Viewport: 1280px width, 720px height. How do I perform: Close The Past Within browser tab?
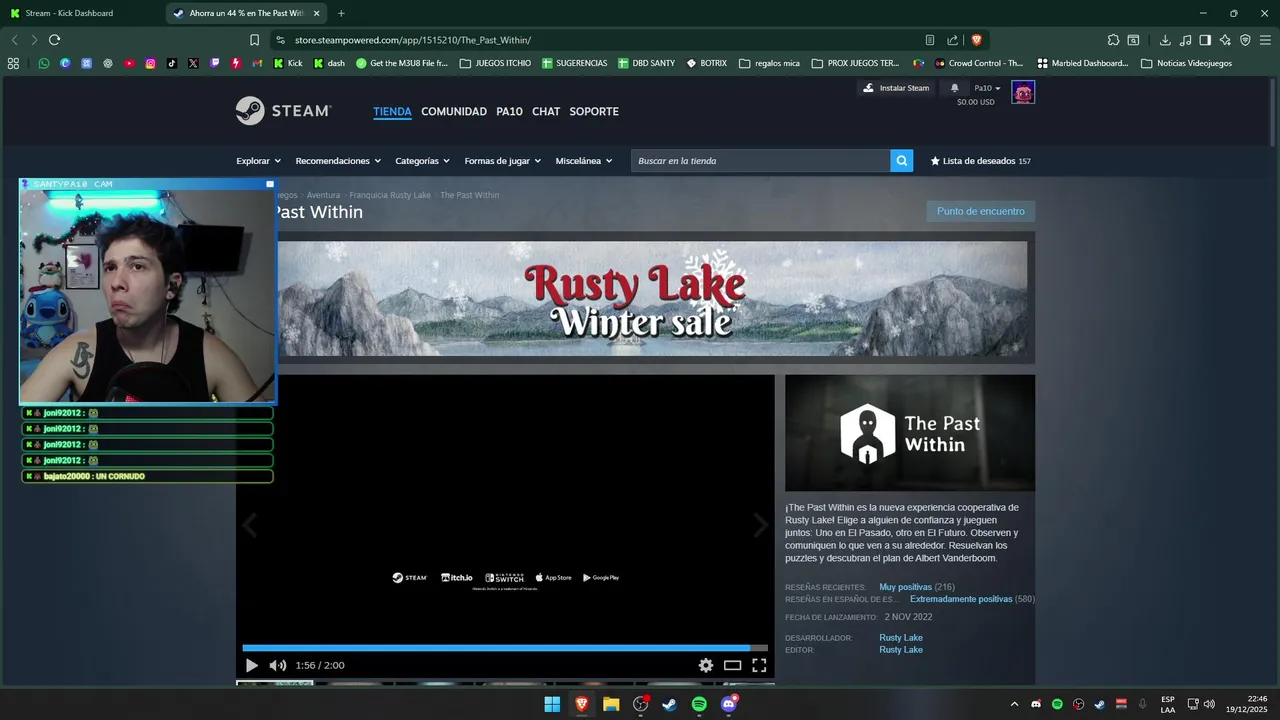point(317,13)
